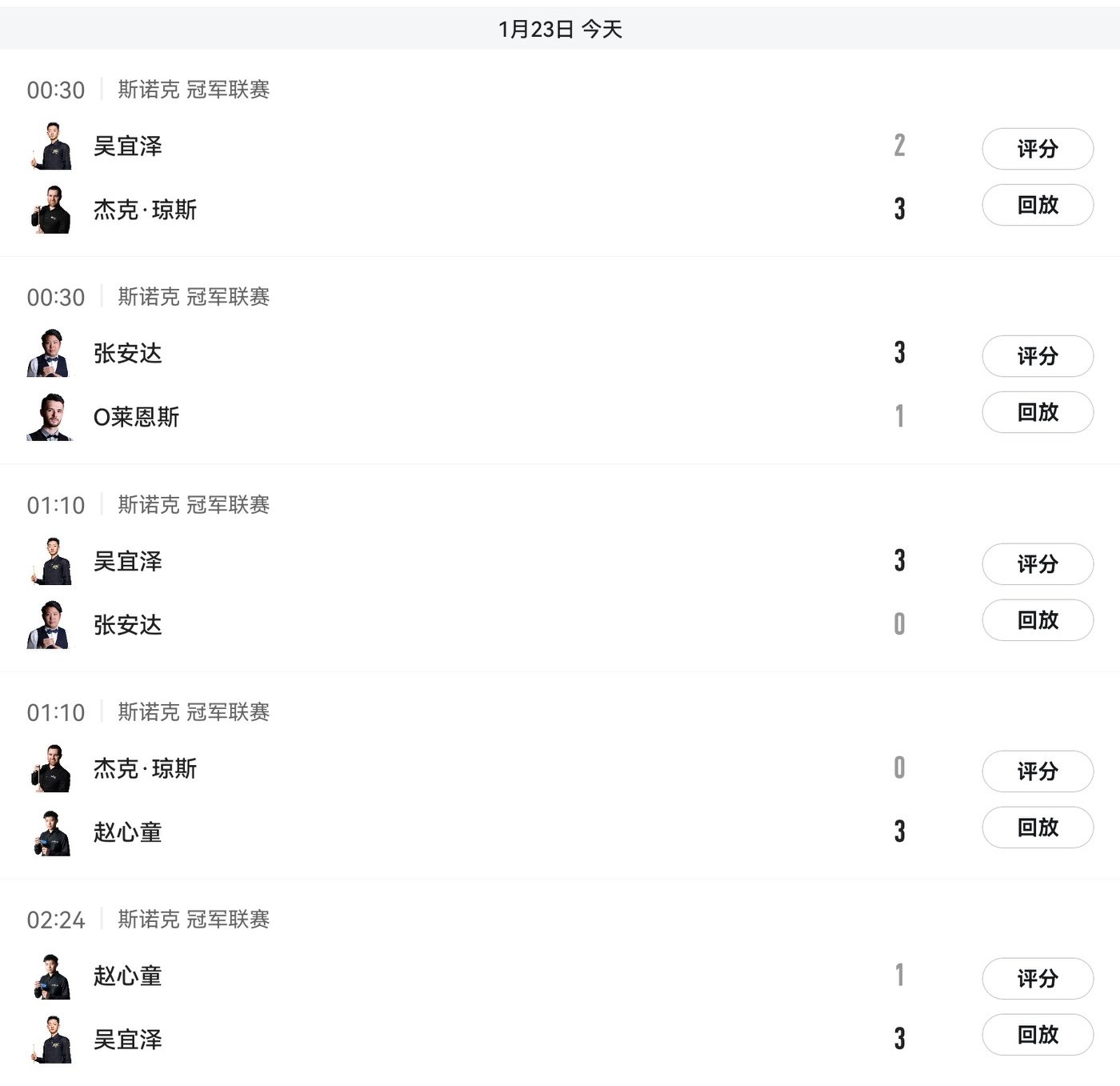This screenshot has width=1120, height=1086.
Task: Click 评分 for 02:24 赵心童 vs 吴宜泽 match
Action: (1037, 979)
